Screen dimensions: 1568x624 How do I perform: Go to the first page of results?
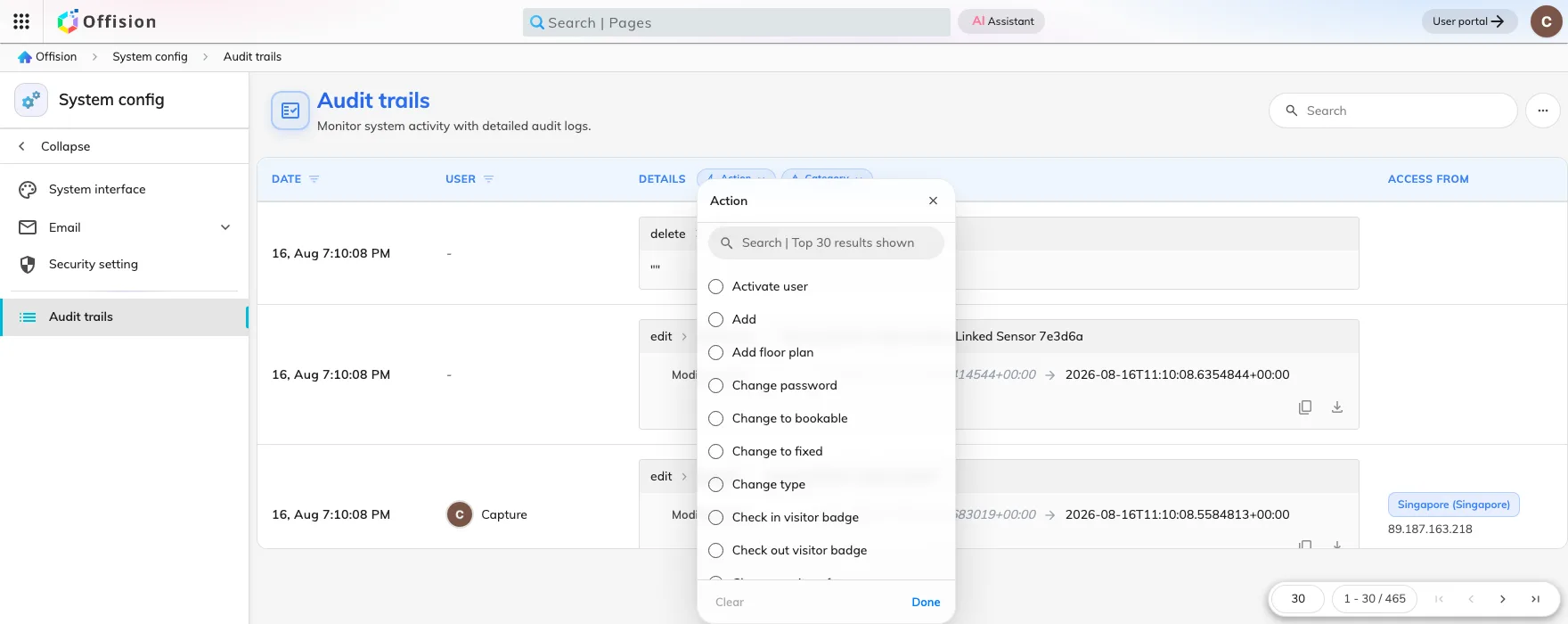1439,599
